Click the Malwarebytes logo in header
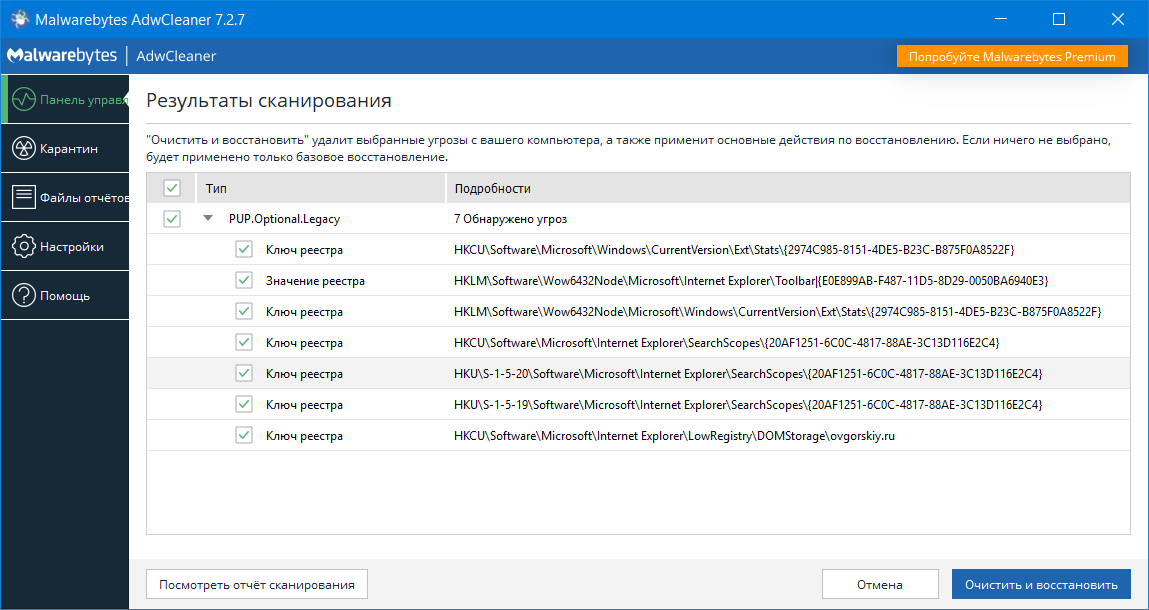The height and width of the screenshot is (610, 1149). (62, 56)
